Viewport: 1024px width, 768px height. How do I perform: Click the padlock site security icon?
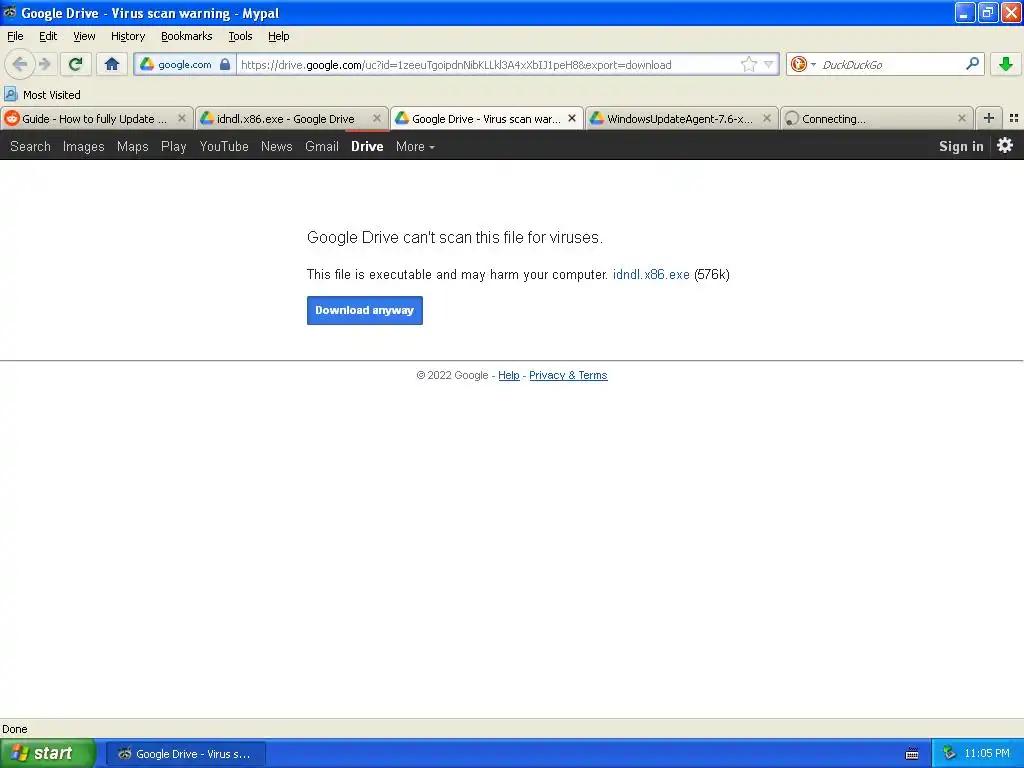(225, 64)
